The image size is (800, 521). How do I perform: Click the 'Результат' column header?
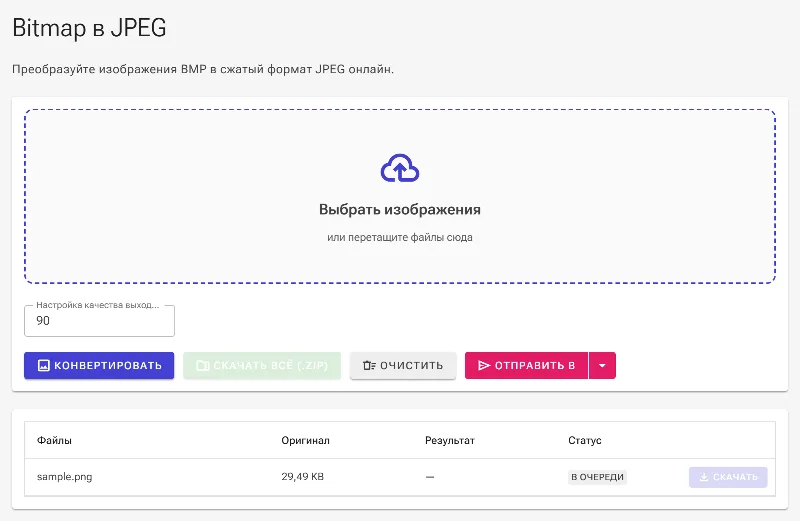pos(449,440)
